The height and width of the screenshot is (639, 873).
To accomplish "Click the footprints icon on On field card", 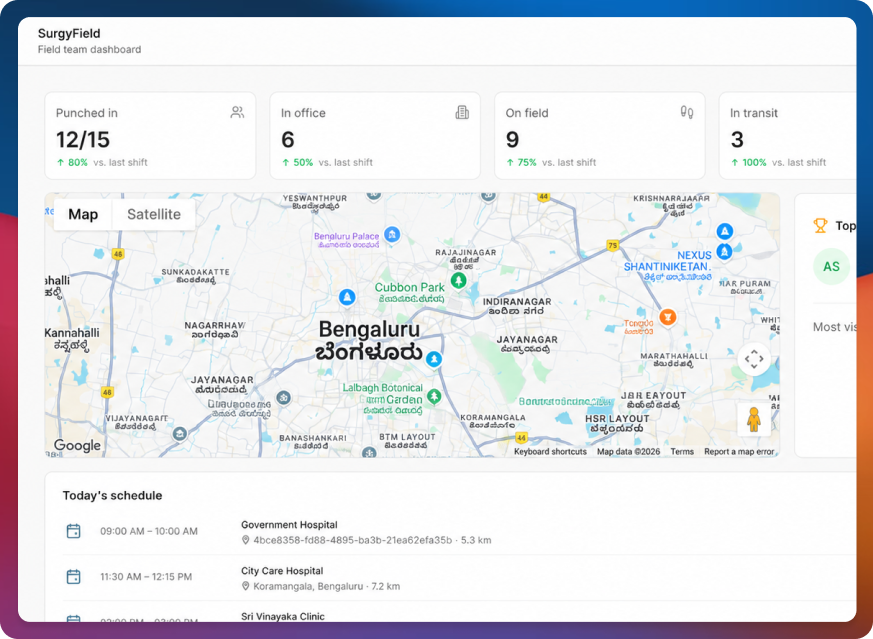I will click(686, 112).
